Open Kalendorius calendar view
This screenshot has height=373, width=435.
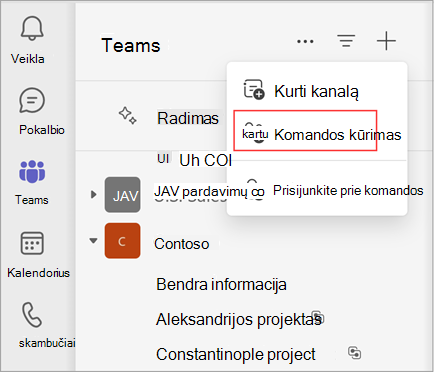click(x=32, y=243)
